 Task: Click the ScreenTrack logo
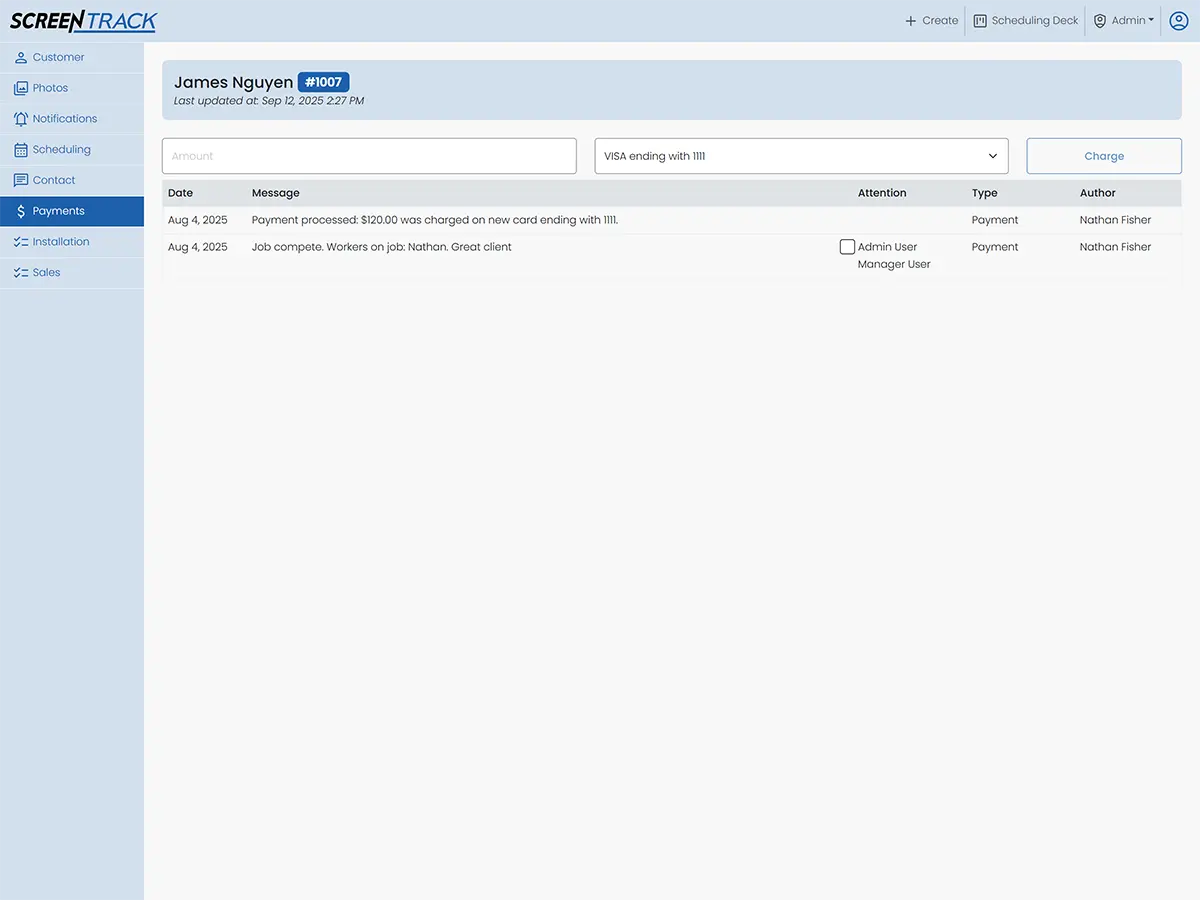(84, 21)
